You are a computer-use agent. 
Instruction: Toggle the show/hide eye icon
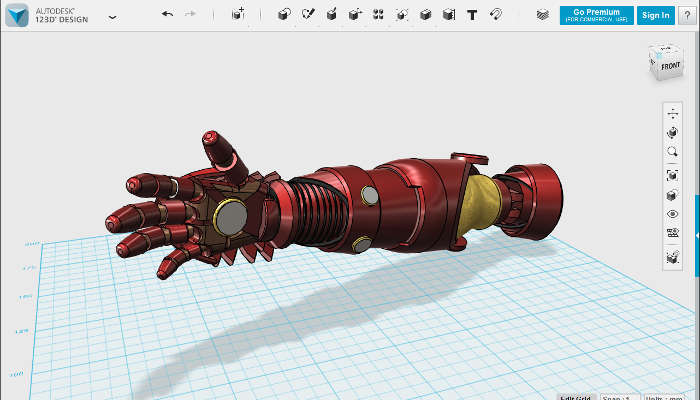coord(672,214)
